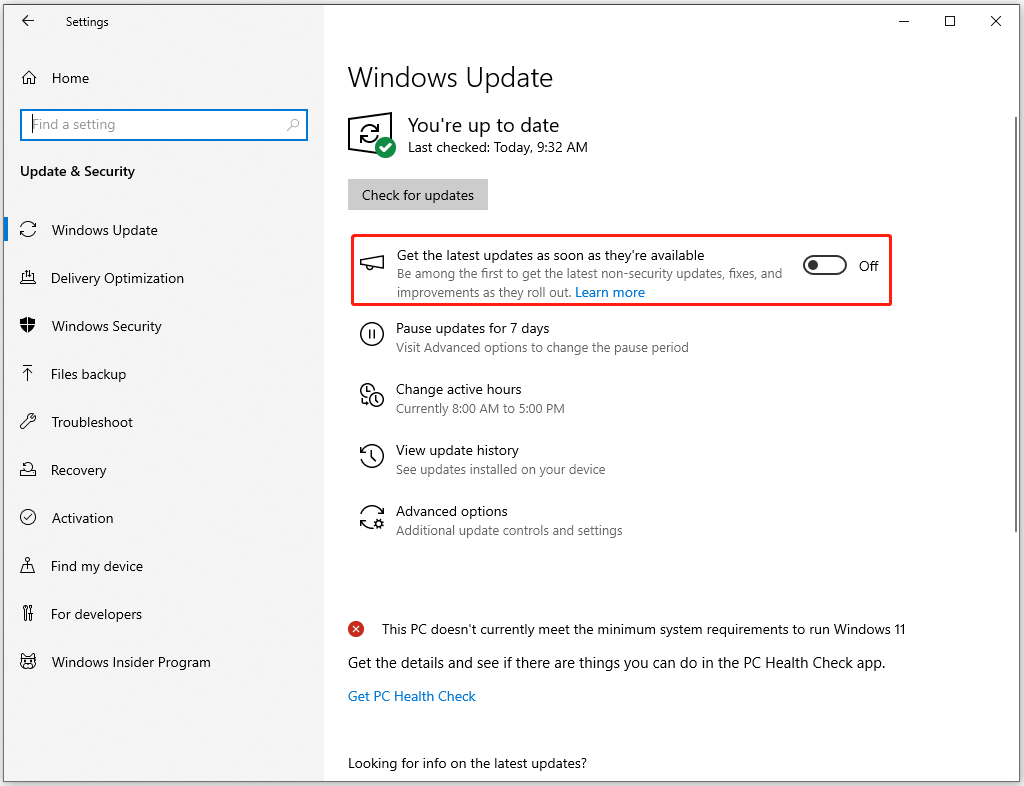1024x786 pixels.
Task: Open the Get PC Health Check link
Action: [x=411, y=695]
